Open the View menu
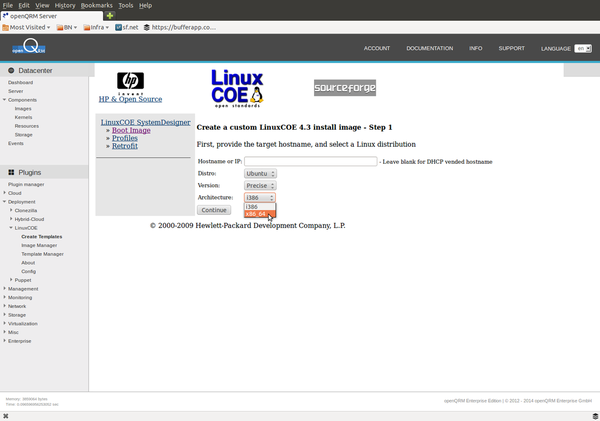600x421 pixels. click(x=42, y=5)
